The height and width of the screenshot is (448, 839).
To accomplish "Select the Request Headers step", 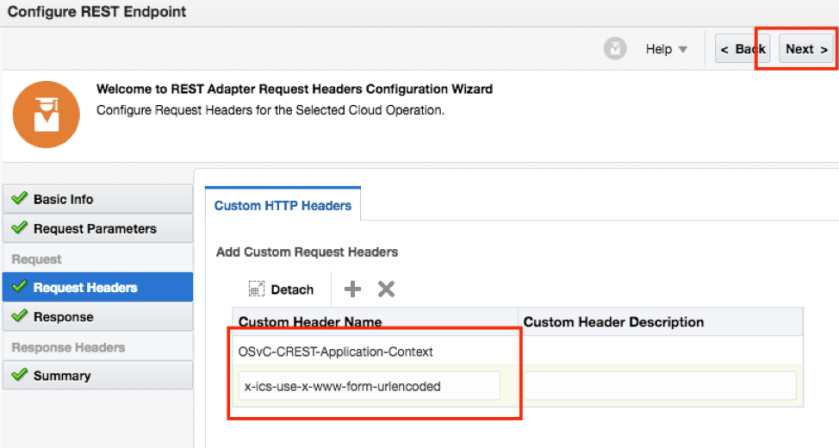I will tap(85, 288).
